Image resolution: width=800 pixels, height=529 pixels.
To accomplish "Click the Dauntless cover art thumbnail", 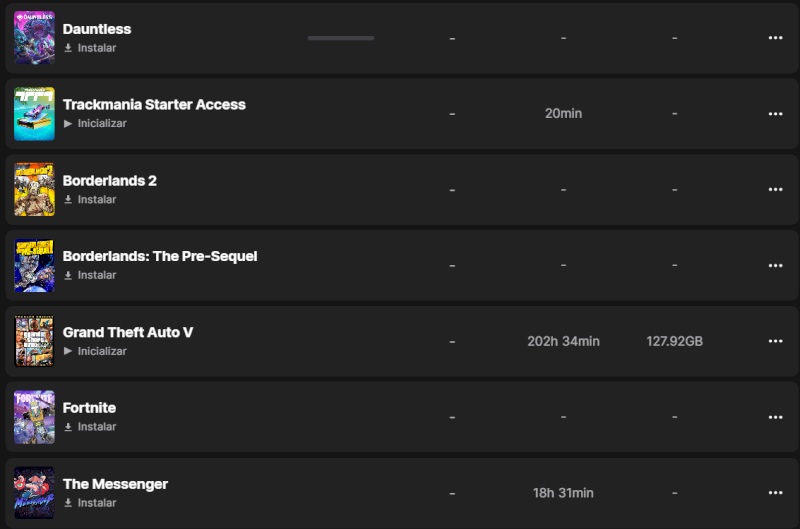I will click(34, 38).
